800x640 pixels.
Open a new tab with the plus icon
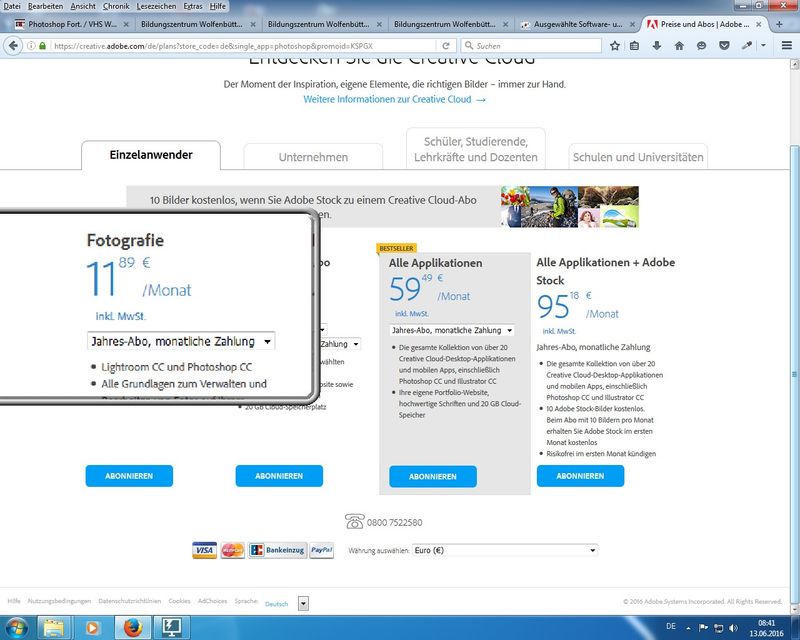779,24
